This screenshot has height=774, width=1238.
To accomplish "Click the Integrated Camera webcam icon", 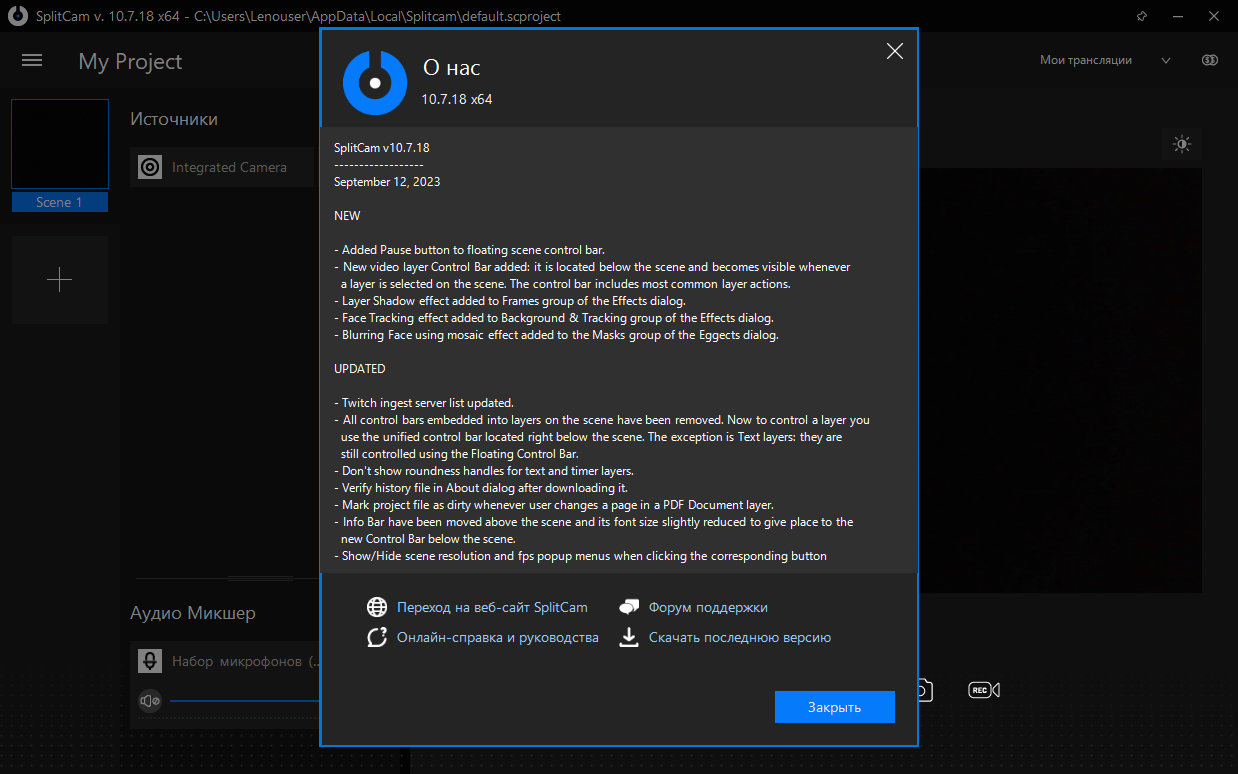I will coord(149,167).
